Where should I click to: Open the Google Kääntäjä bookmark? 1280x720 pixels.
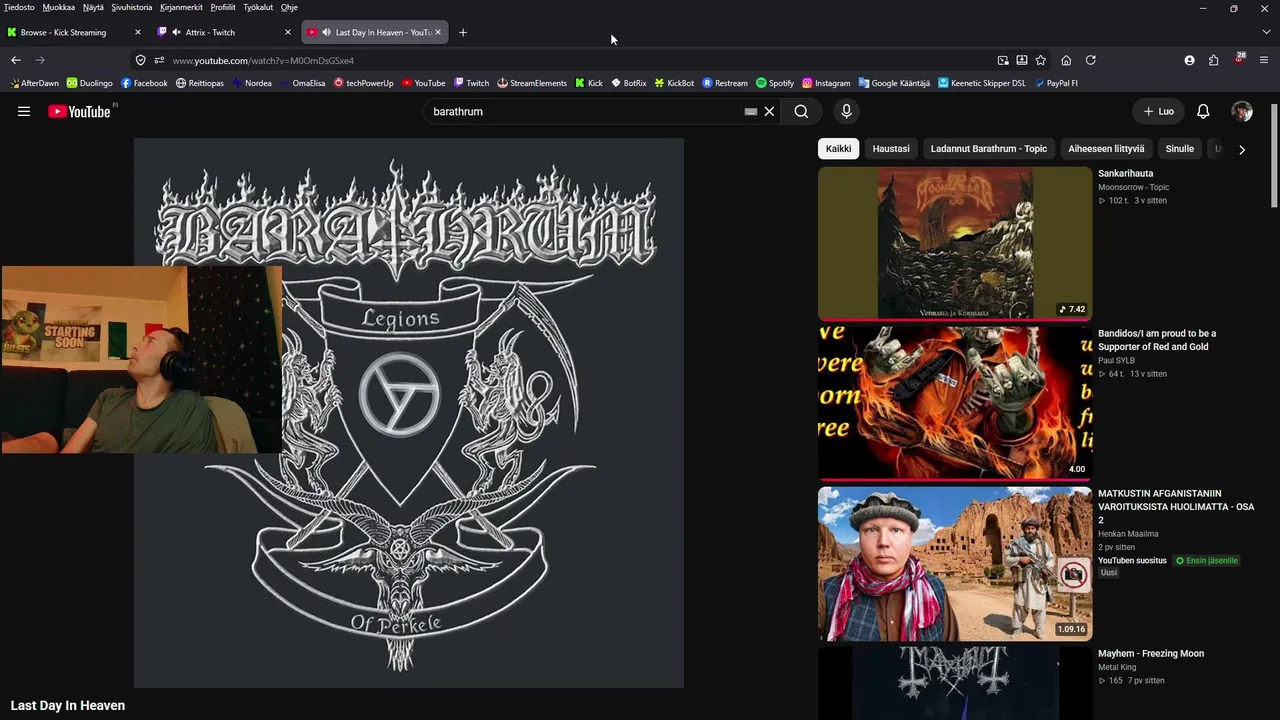(x=894, y=83)
